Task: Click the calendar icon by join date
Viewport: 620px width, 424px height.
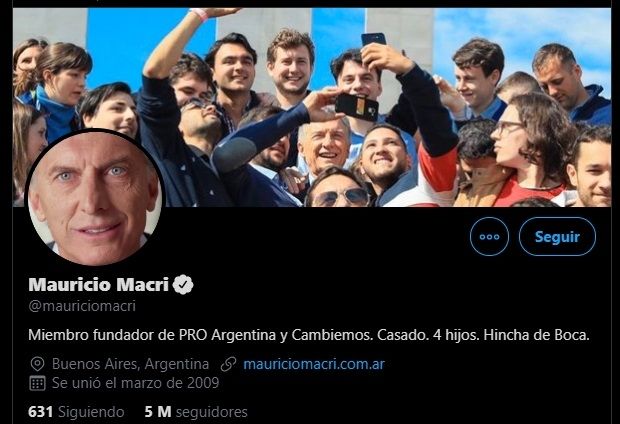Action: point(38,383)
